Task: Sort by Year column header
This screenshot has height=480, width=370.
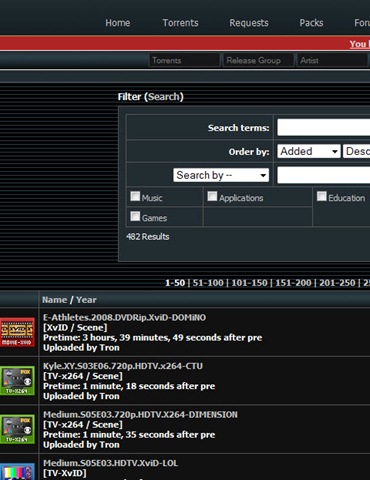Action: click(86, 300)
